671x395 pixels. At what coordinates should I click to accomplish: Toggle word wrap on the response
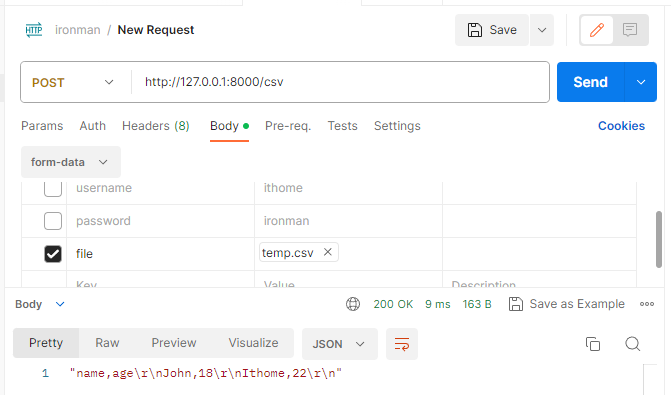(x=402, y=344)
